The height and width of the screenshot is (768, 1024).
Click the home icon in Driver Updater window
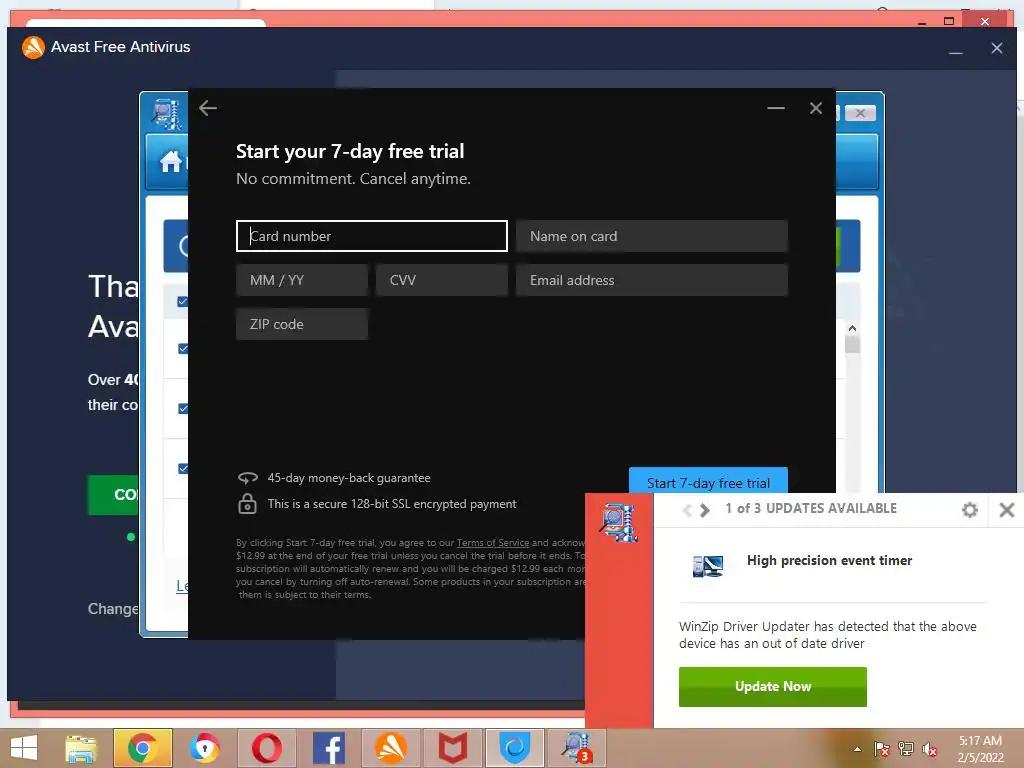[171, 161]
